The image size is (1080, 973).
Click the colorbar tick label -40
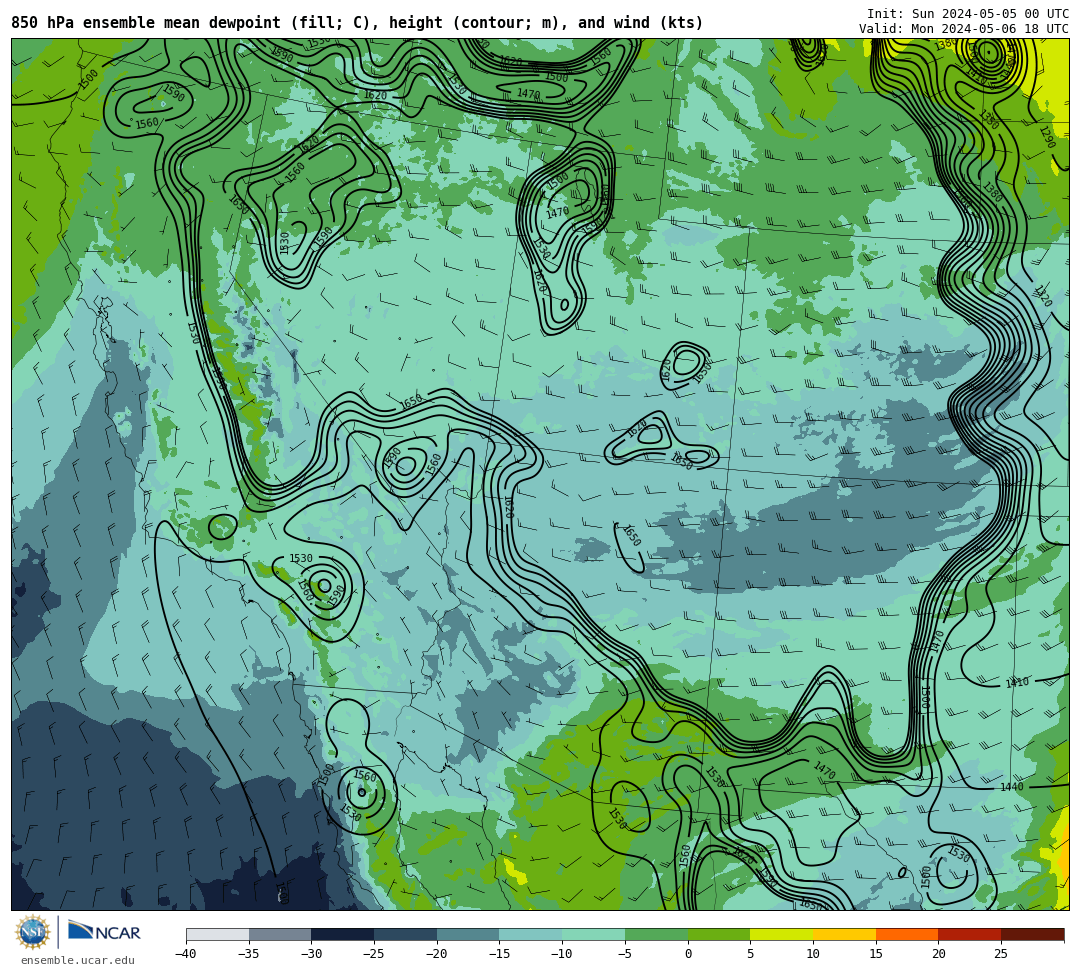point(186,954)
